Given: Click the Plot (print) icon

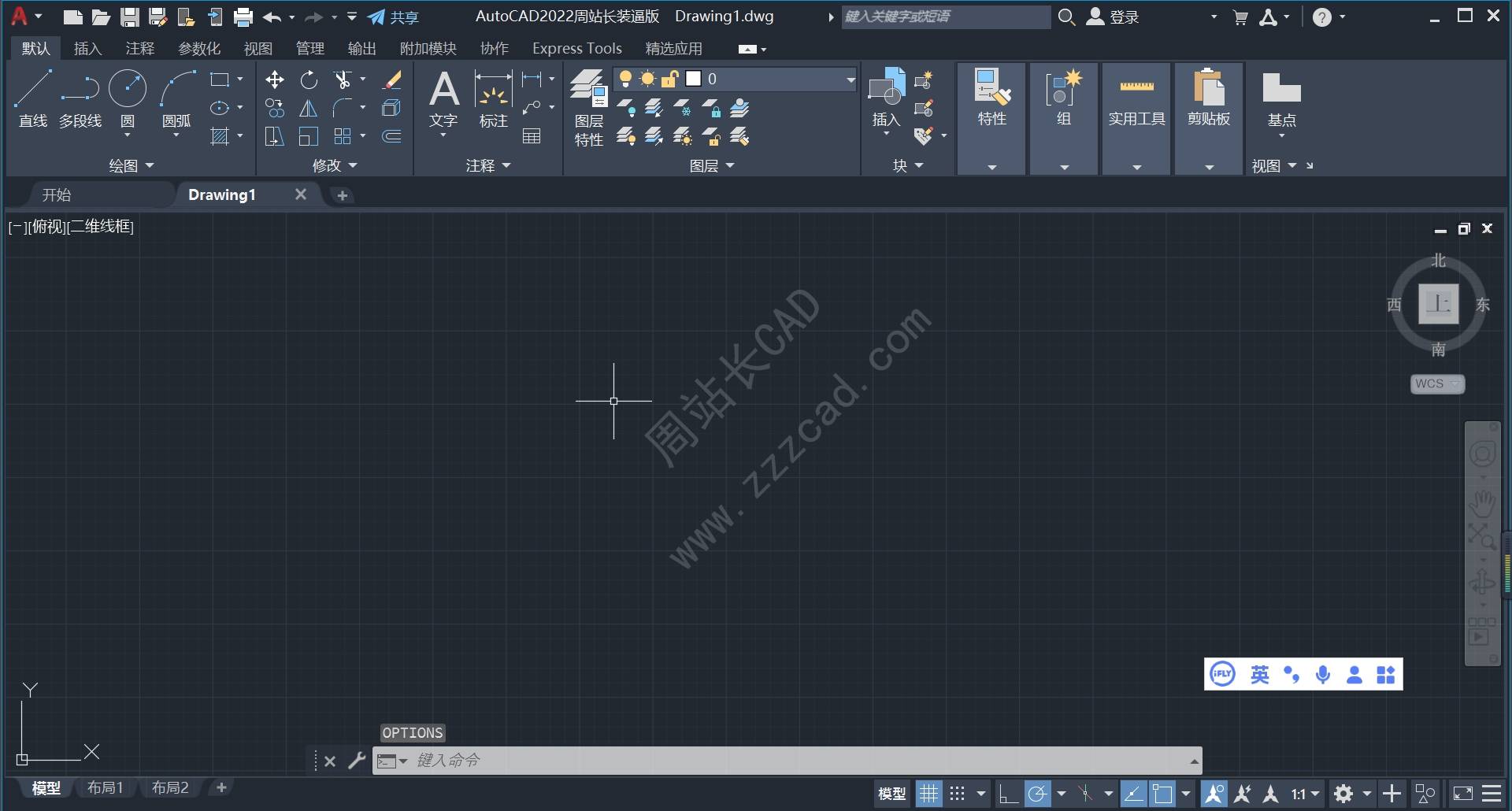Looking at the screenshot, I should (243, 17).
